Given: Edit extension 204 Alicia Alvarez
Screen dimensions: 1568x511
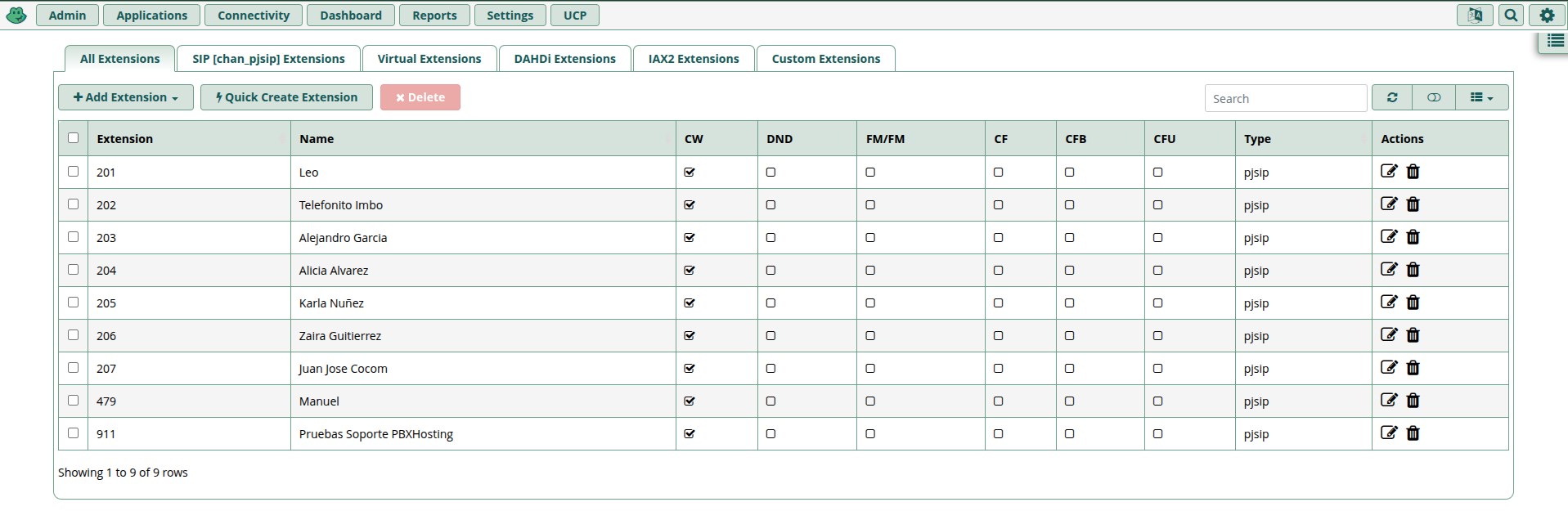Looking at the screenshot, I should pyautogui.click(x=1389, y=269).
